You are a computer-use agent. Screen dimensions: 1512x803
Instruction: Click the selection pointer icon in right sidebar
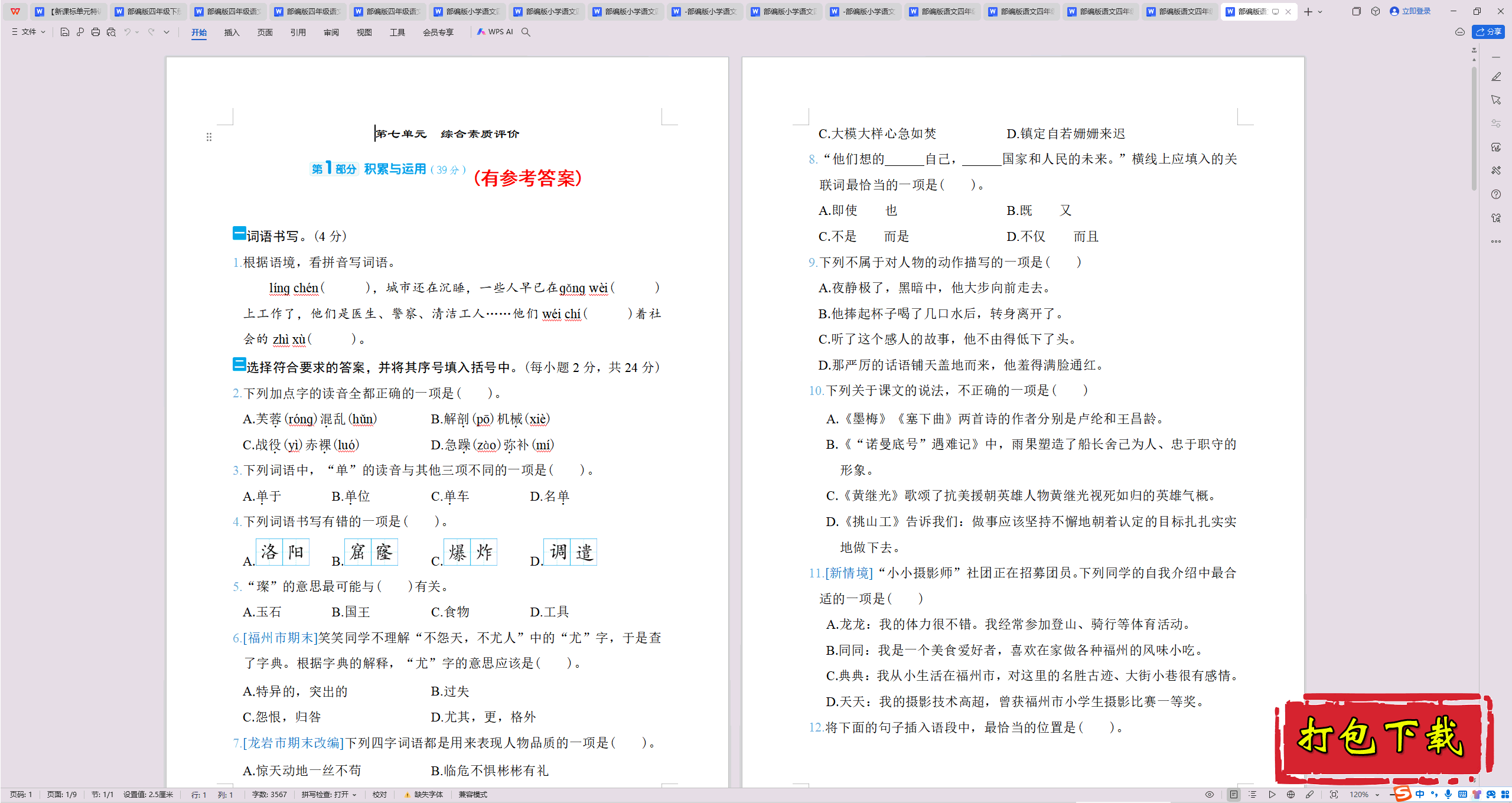1496,100
